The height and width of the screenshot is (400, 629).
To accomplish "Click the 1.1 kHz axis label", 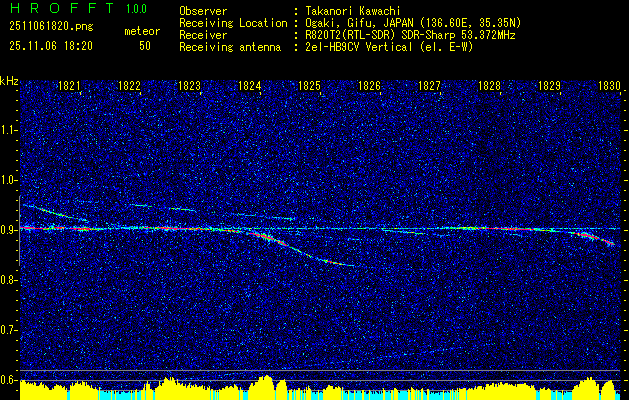I will pyautogui.click(x=8, y=130).
